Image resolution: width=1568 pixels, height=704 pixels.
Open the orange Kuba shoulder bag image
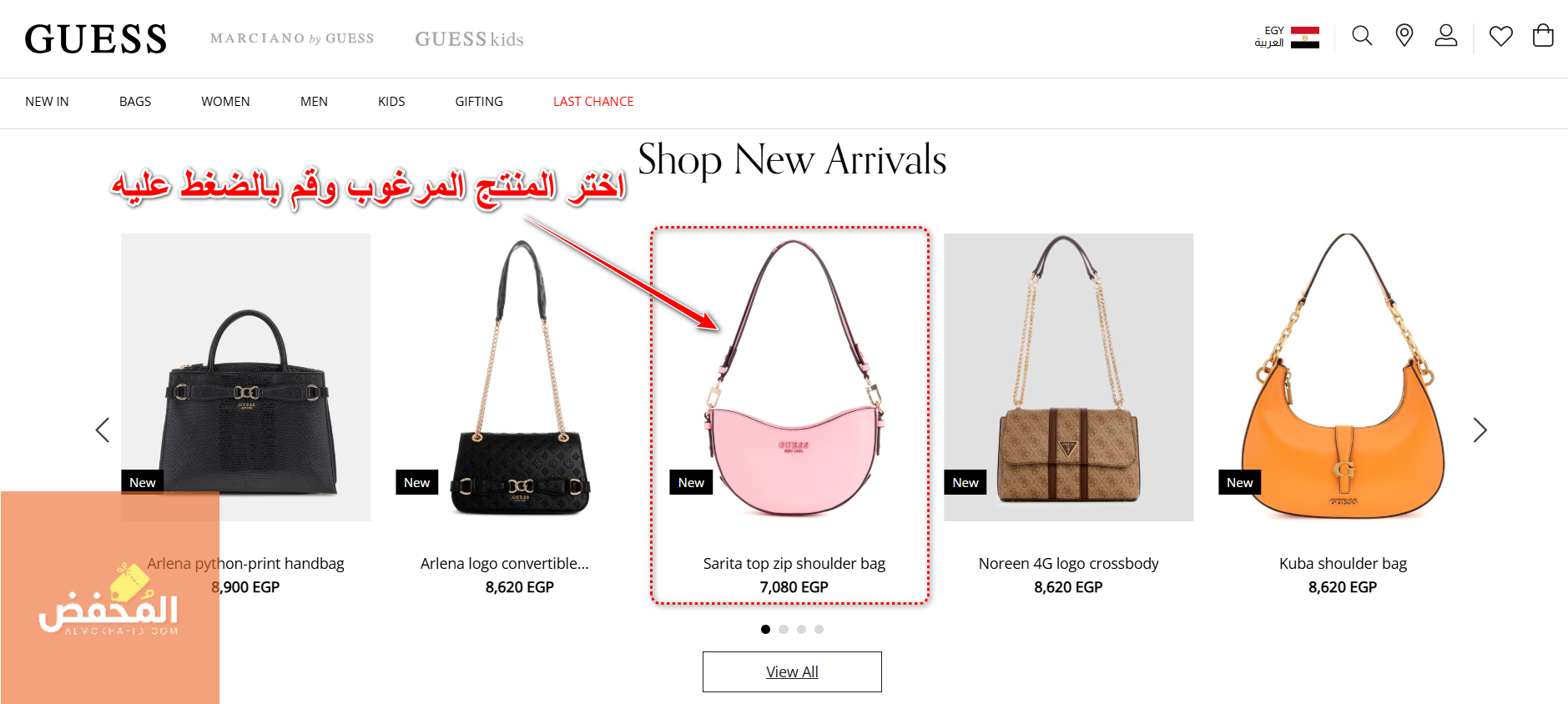(x=1343, y=377)
